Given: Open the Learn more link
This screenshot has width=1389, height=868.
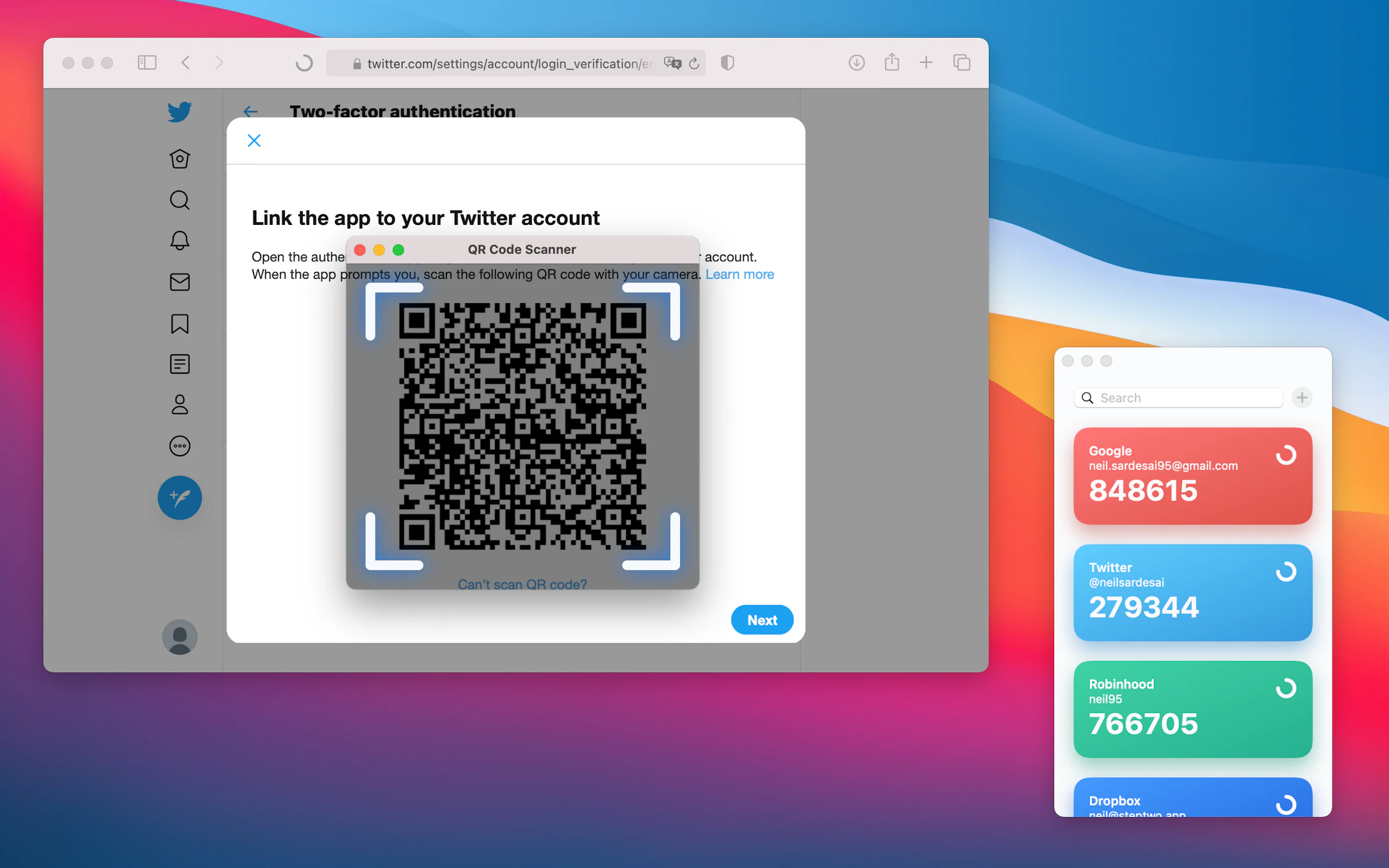Looking at the screenshot, I should [x=740, y=274].
